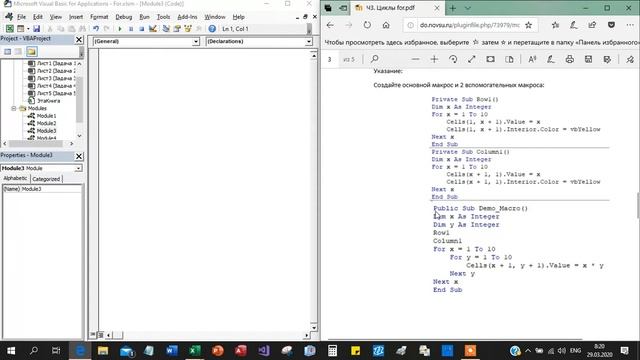Screen dimensions: 640x360
Task: Open the Window menu
Action: pos(215,17)
